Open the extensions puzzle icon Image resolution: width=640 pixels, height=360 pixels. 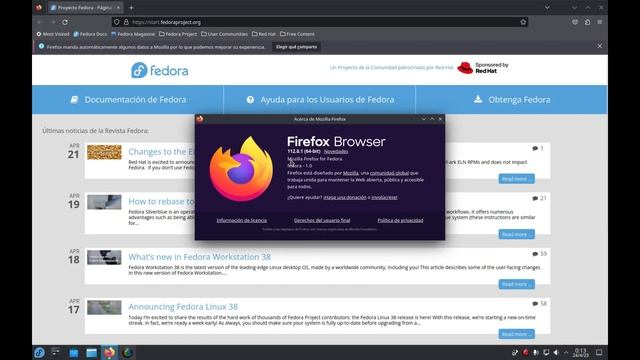(587, 22)
